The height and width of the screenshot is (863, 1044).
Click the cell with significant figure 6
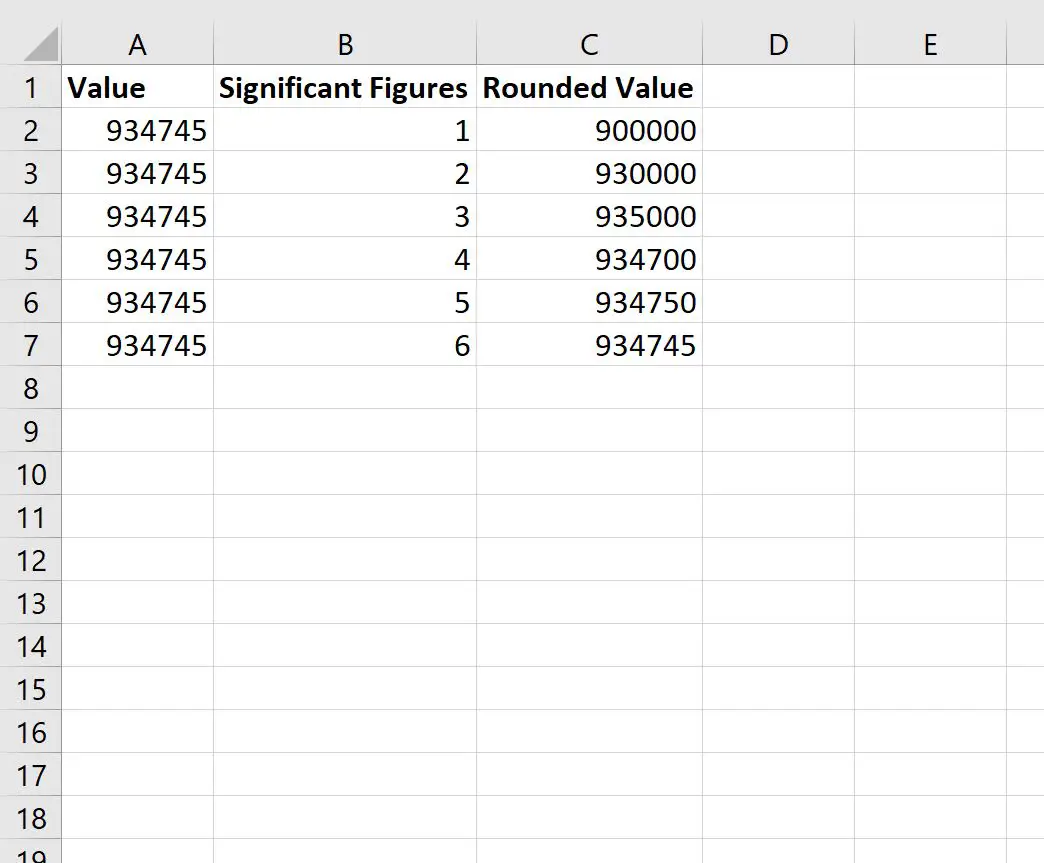[344, 345]
